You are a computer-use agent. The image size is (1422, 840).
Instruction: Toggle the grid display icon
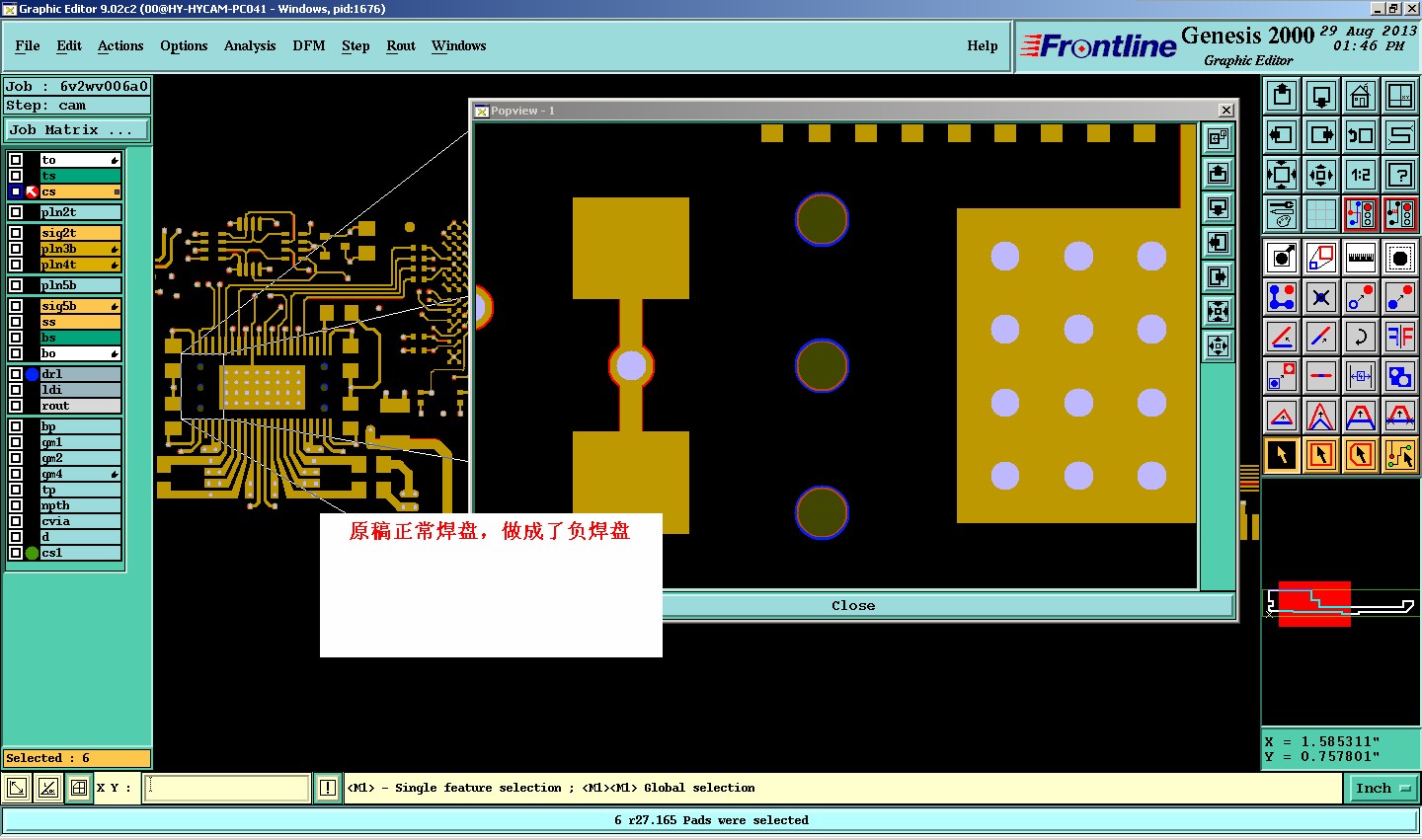1321,214
